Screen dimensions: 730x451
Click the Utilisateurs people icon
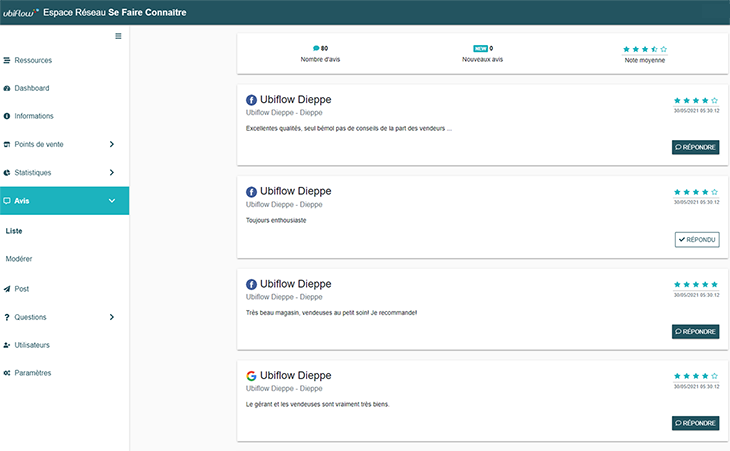pyautogui.click(x=7, y=345)
